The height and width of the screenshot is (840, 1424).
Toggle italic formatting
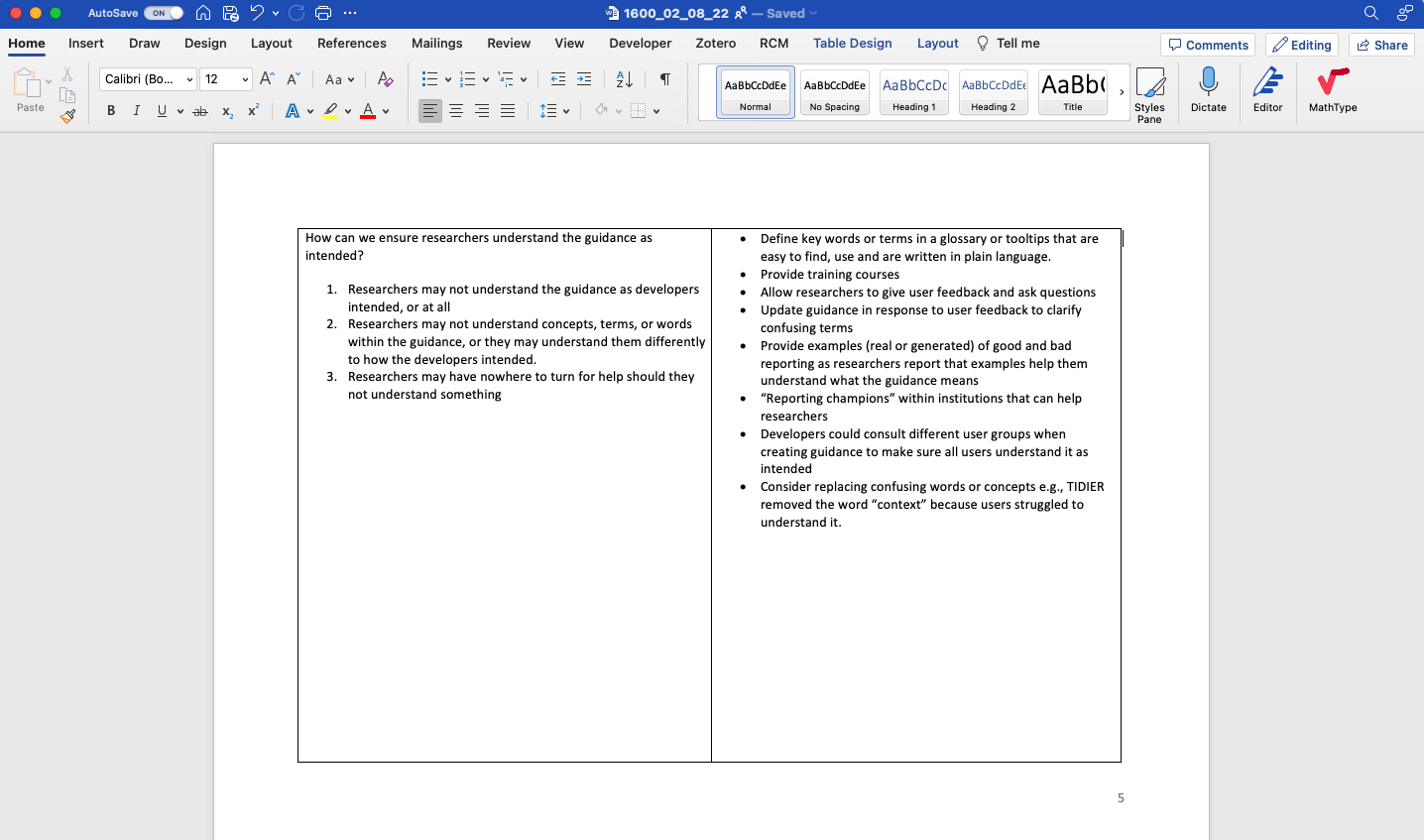click(137, 111)
